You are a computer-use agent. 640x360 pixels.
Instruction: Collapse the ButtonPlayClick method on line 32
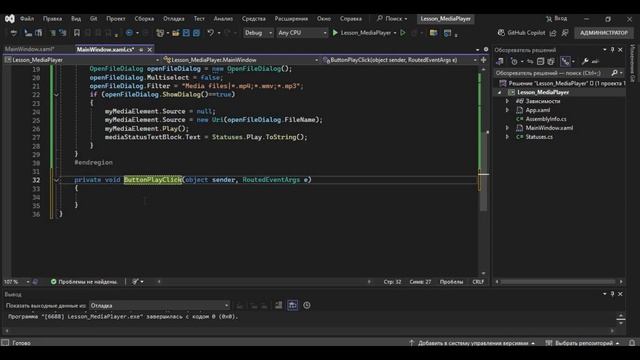coord(57,180)
